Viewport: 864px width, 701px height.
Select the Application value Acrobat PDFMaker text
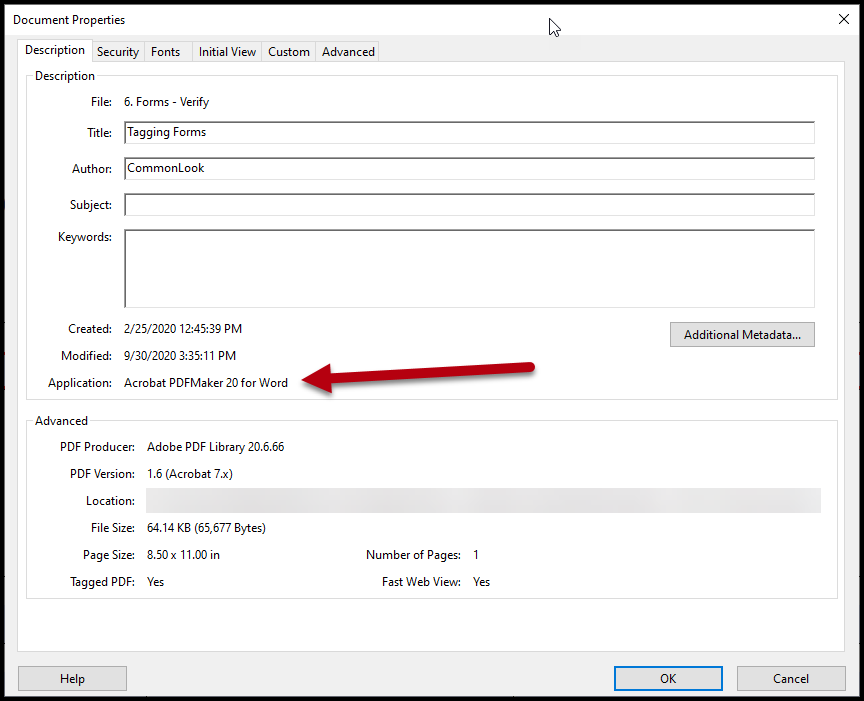[x=206, y=383]
